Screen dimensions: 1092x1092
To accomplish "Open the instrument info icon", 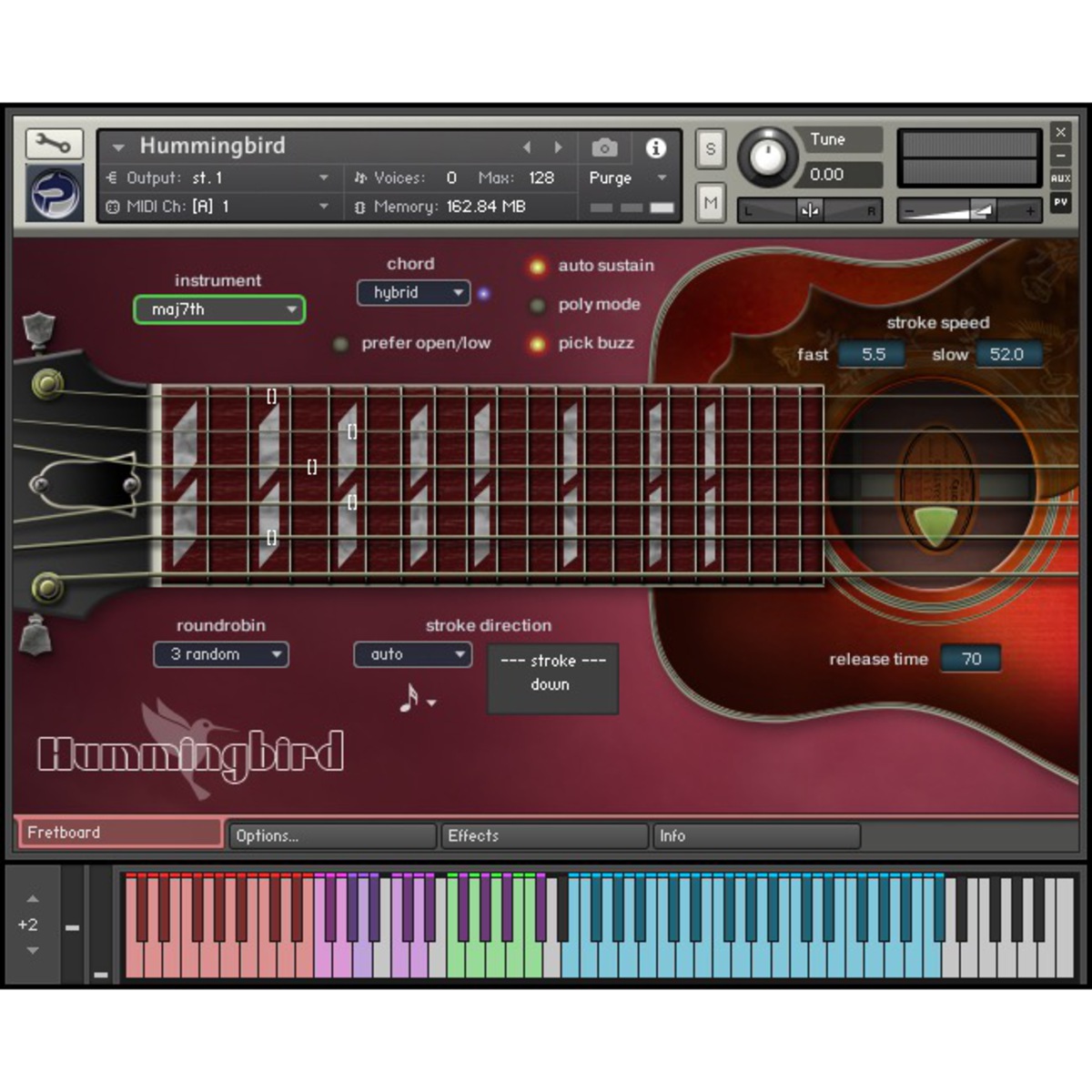I will 655,147.
